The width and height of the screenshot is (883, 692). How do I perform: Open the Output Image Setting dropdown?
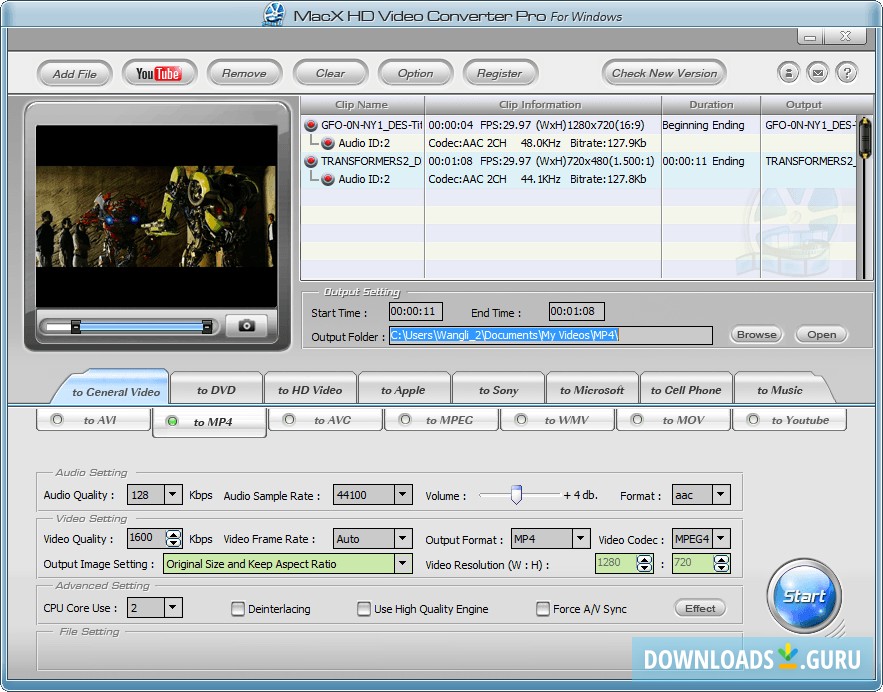403,564
